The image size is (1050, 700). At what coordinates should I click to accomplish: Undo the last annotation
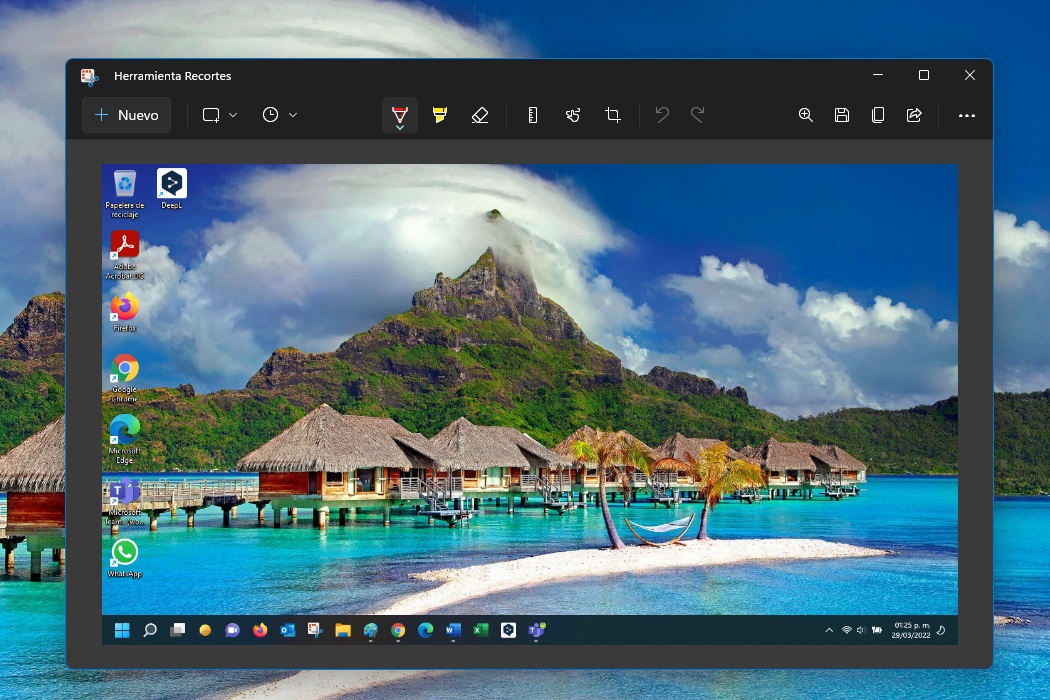[x=661, y=115]
